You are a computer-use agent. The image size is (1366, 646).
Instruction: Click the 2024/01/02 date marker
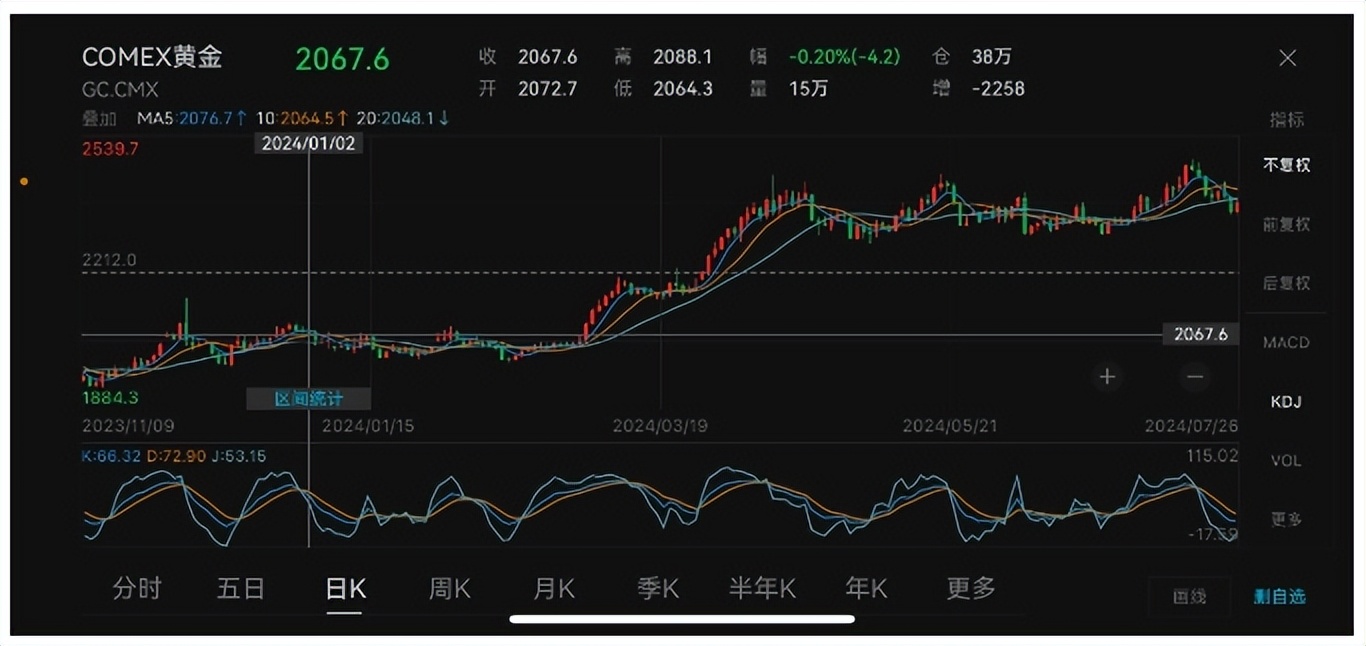308,142
